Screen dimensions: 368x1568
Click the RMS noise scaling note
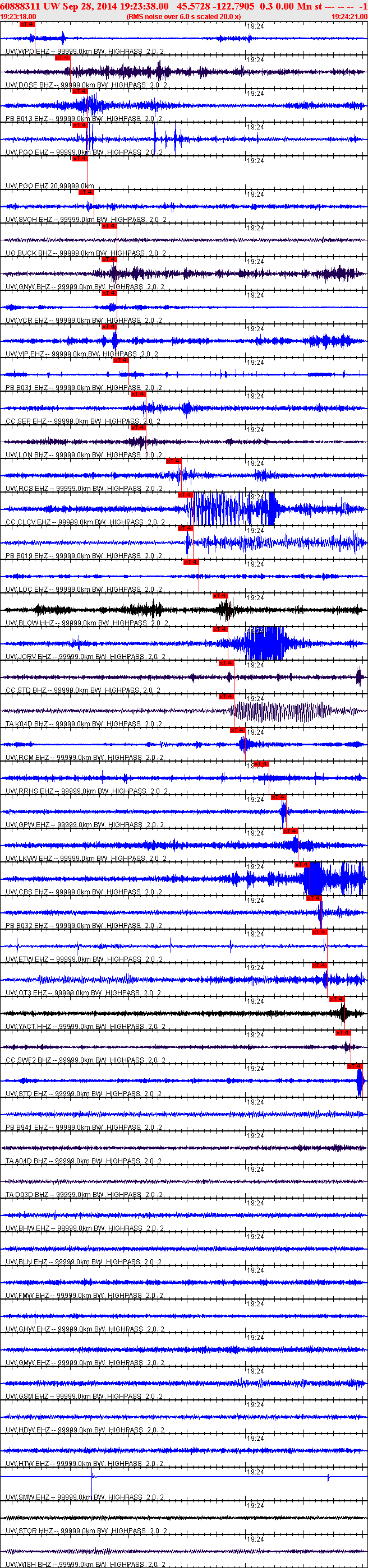183,17
